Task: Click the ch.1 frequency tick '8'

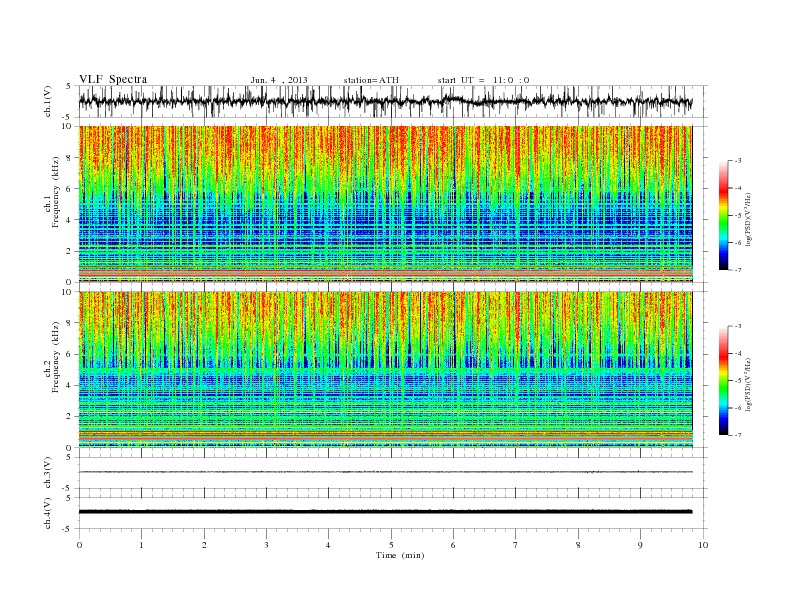Action: click(70, 158)
